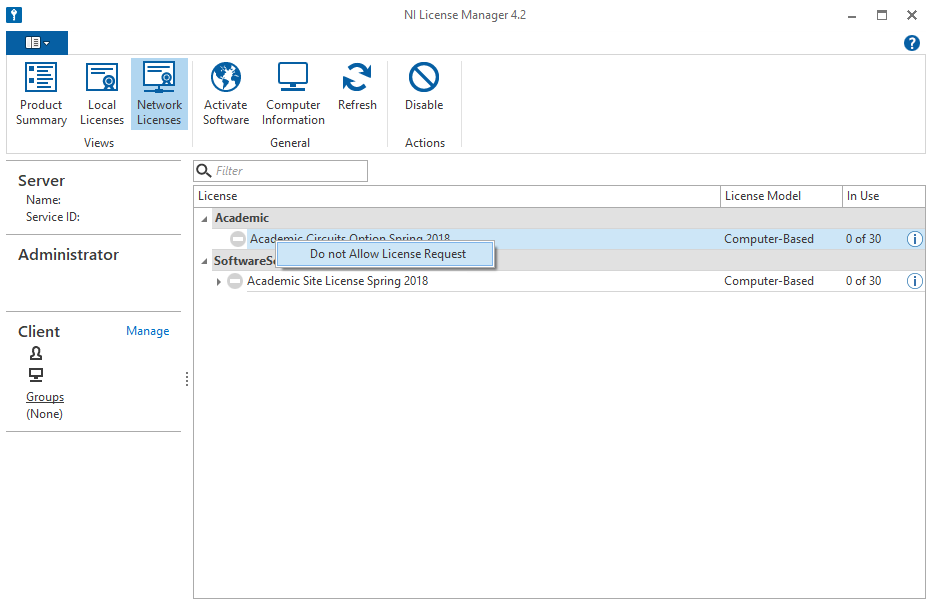Minimize the License Manager window
The image size is (930, 604).
tap(852, 15)
